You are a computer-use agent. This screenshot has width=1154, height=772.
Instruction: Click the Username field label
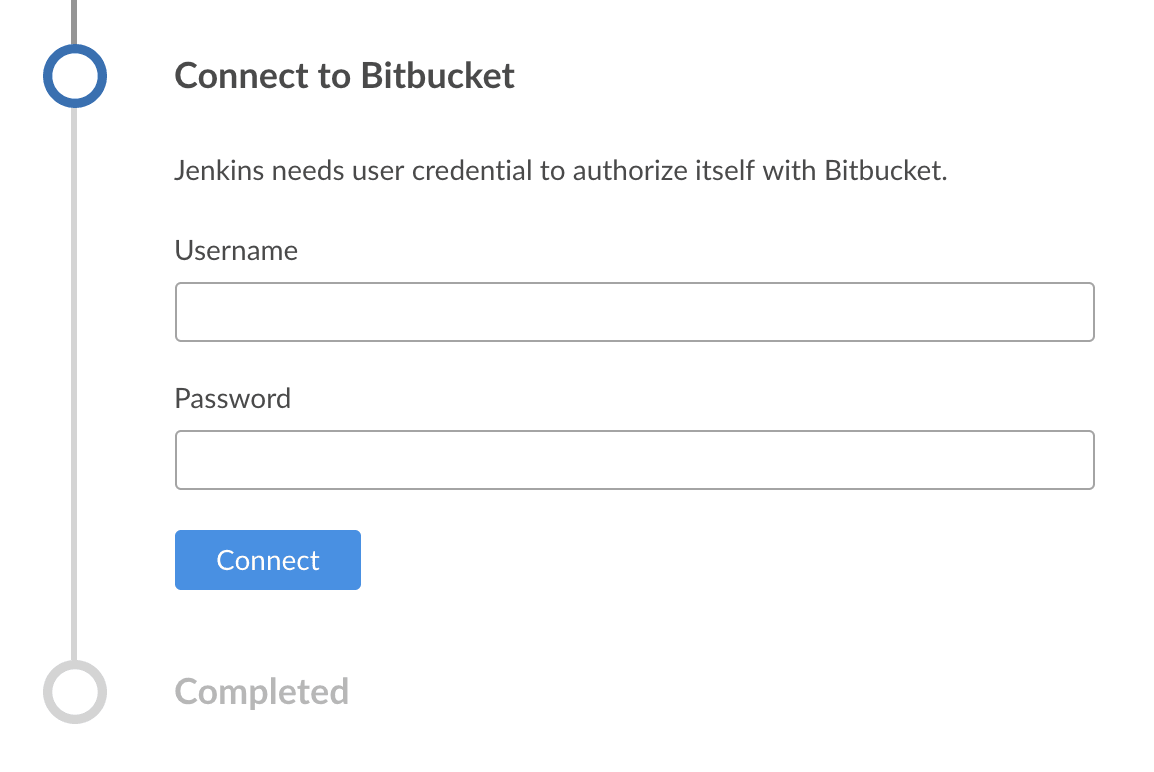pos(236,251)
